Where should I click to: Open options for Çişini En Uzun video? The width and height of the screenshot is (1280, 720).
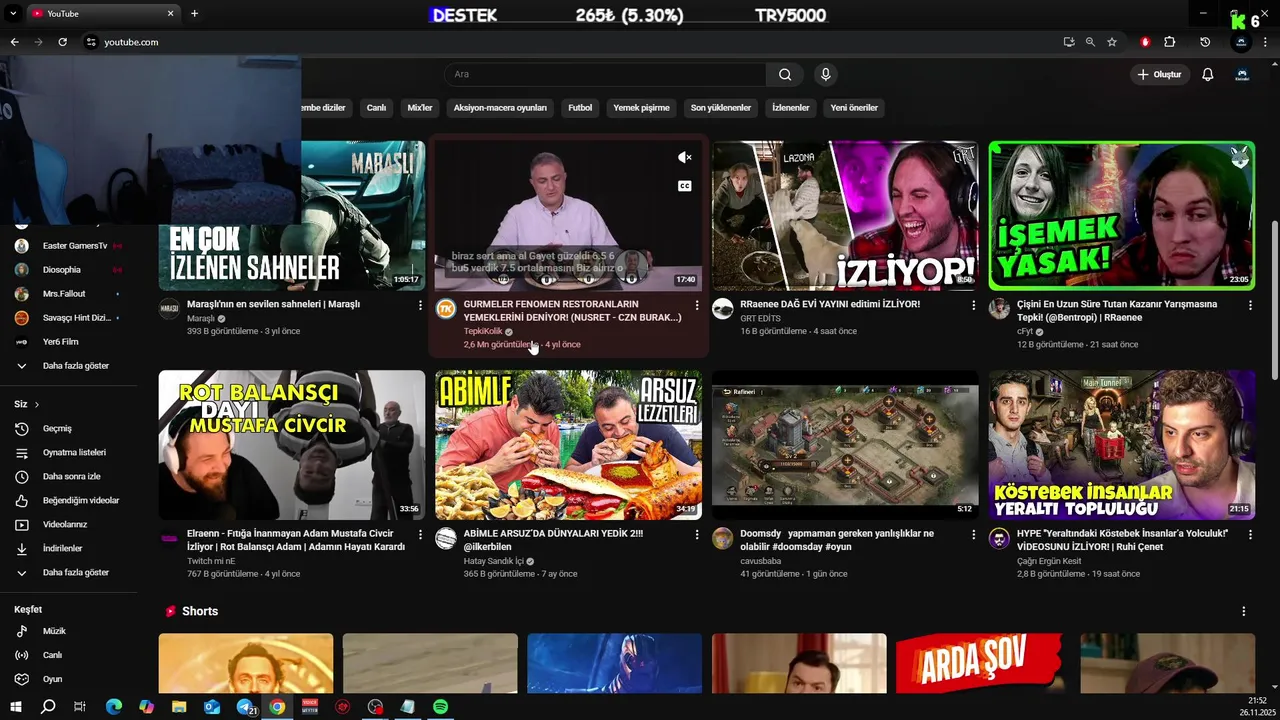1250,305
